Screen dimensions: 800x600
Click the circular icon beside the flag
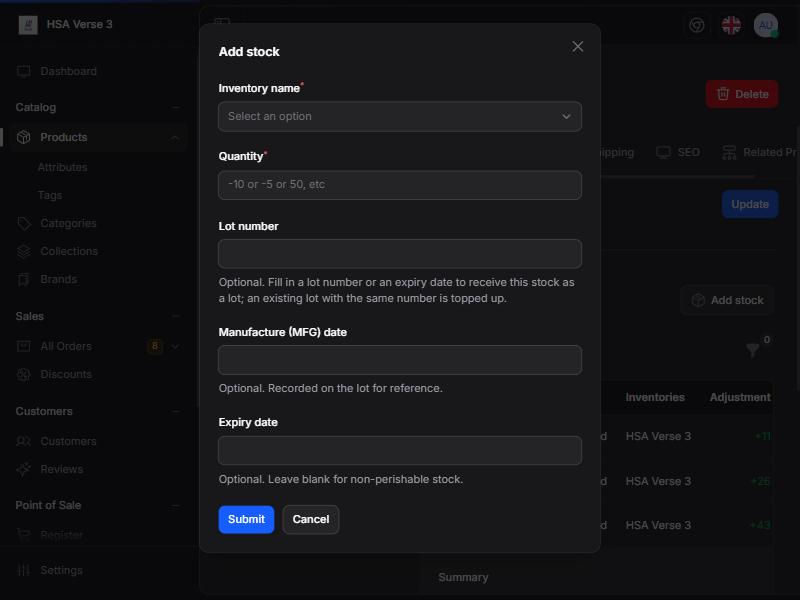point(696,25)
